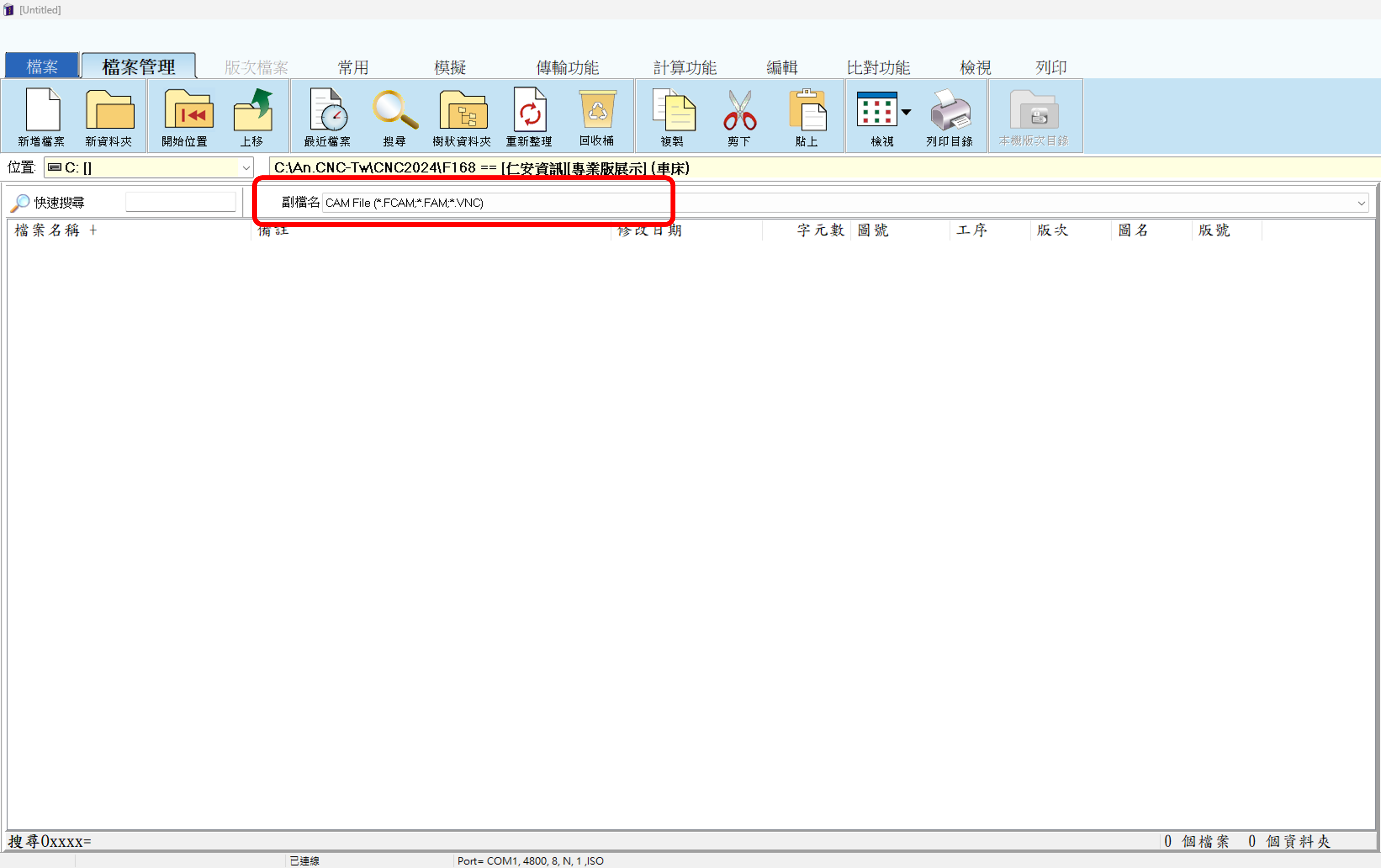Click the 搜尋 magnifier icon

395,110
